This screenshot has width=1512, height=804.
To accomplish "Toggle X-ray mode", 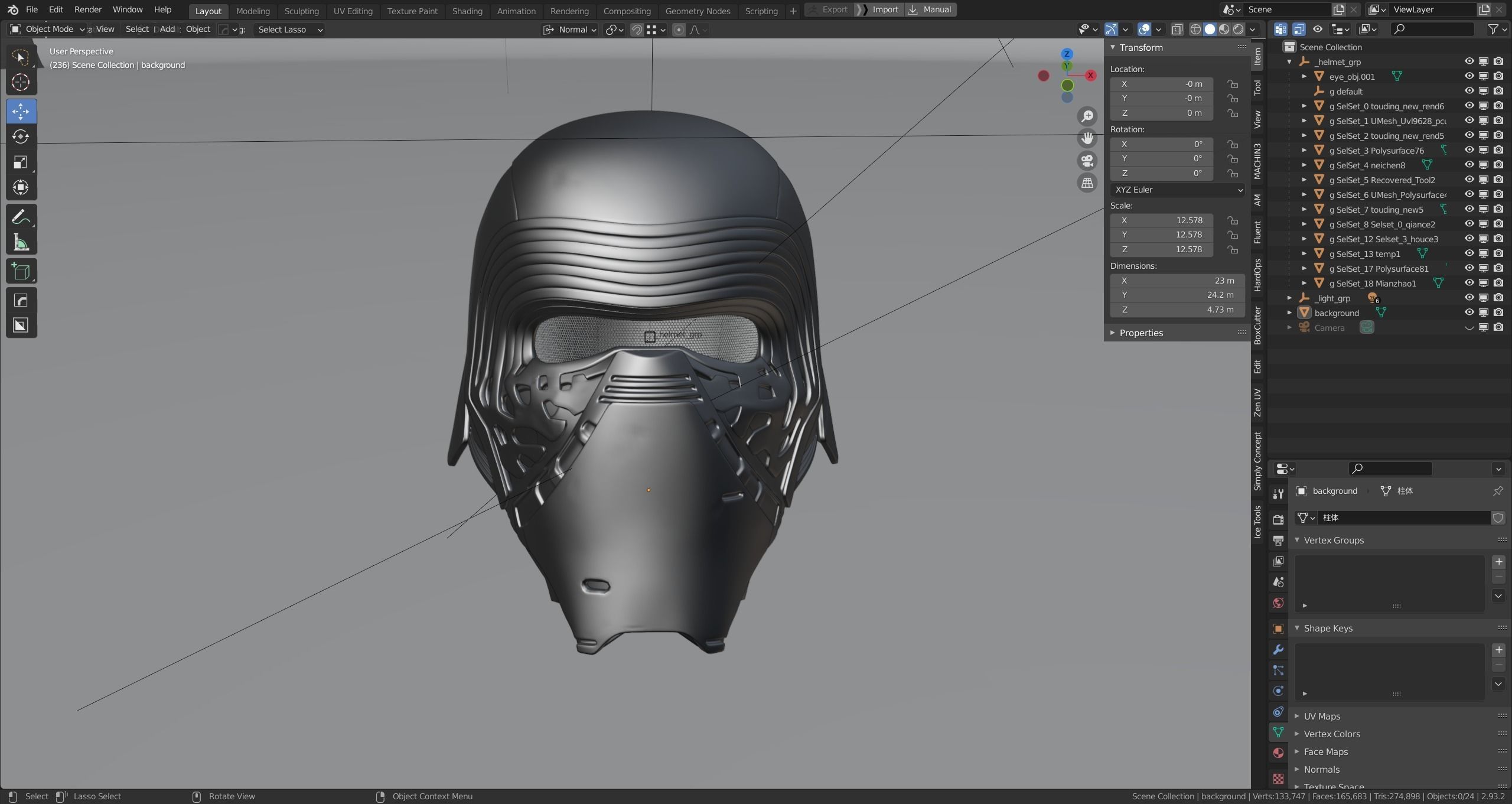I will (1177, 30).
